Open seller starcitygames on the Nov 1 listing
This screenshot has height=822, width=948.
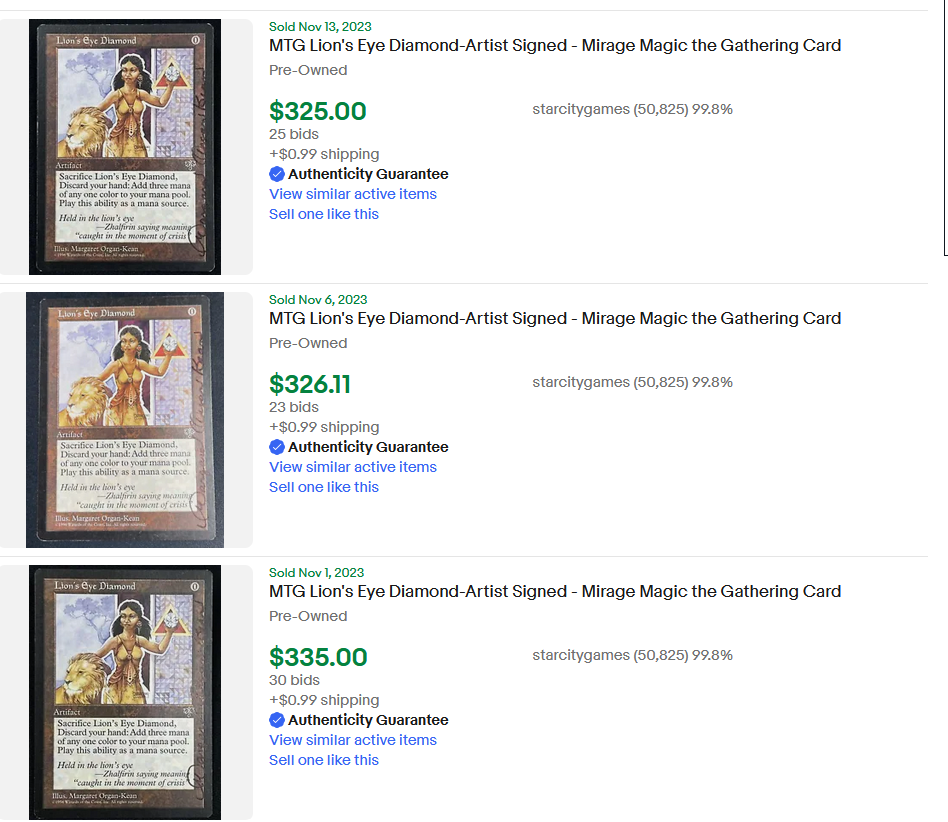point(580,655)
